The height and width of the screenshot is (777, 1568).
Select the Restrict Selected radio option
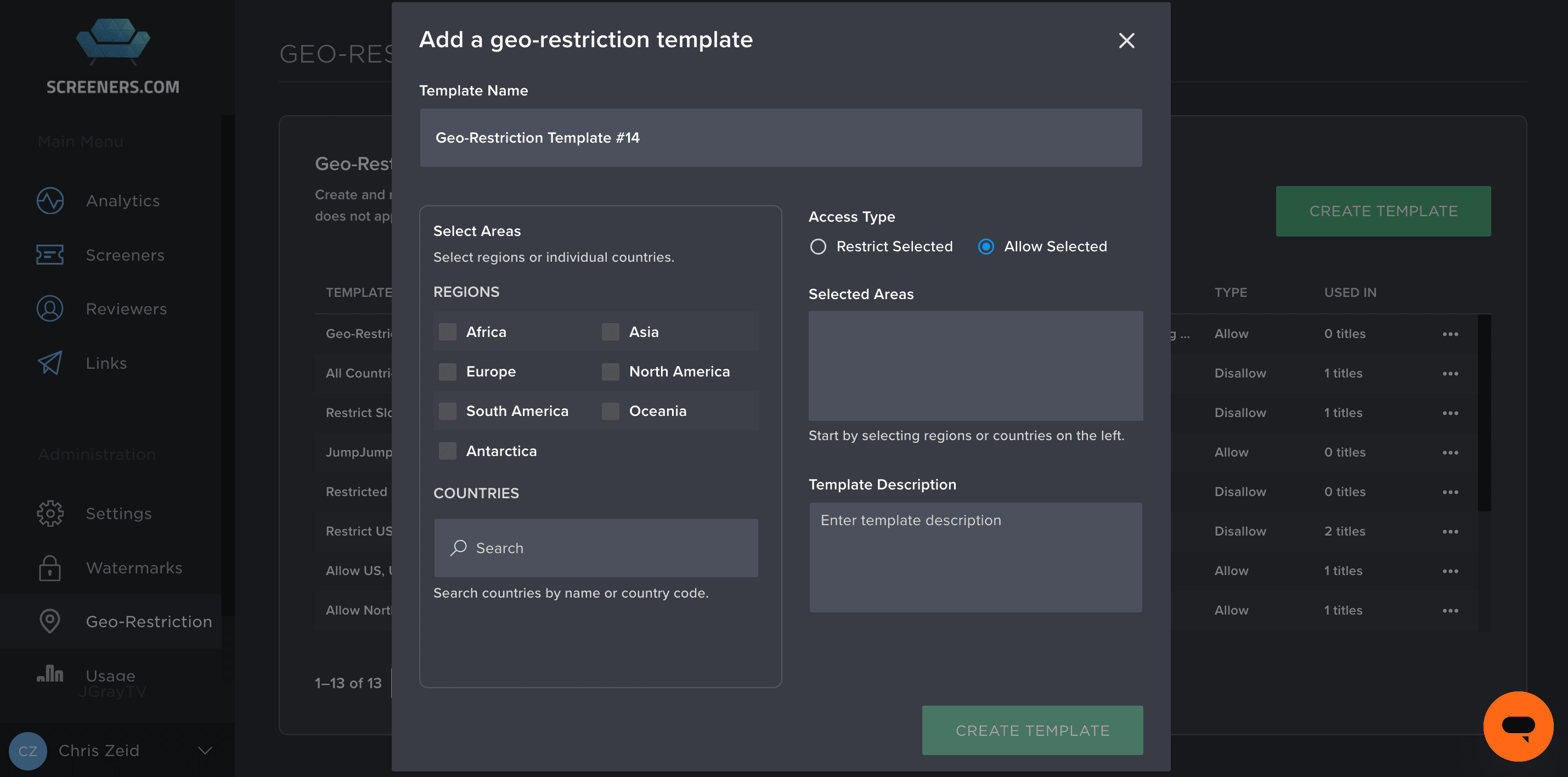point(818,246)
